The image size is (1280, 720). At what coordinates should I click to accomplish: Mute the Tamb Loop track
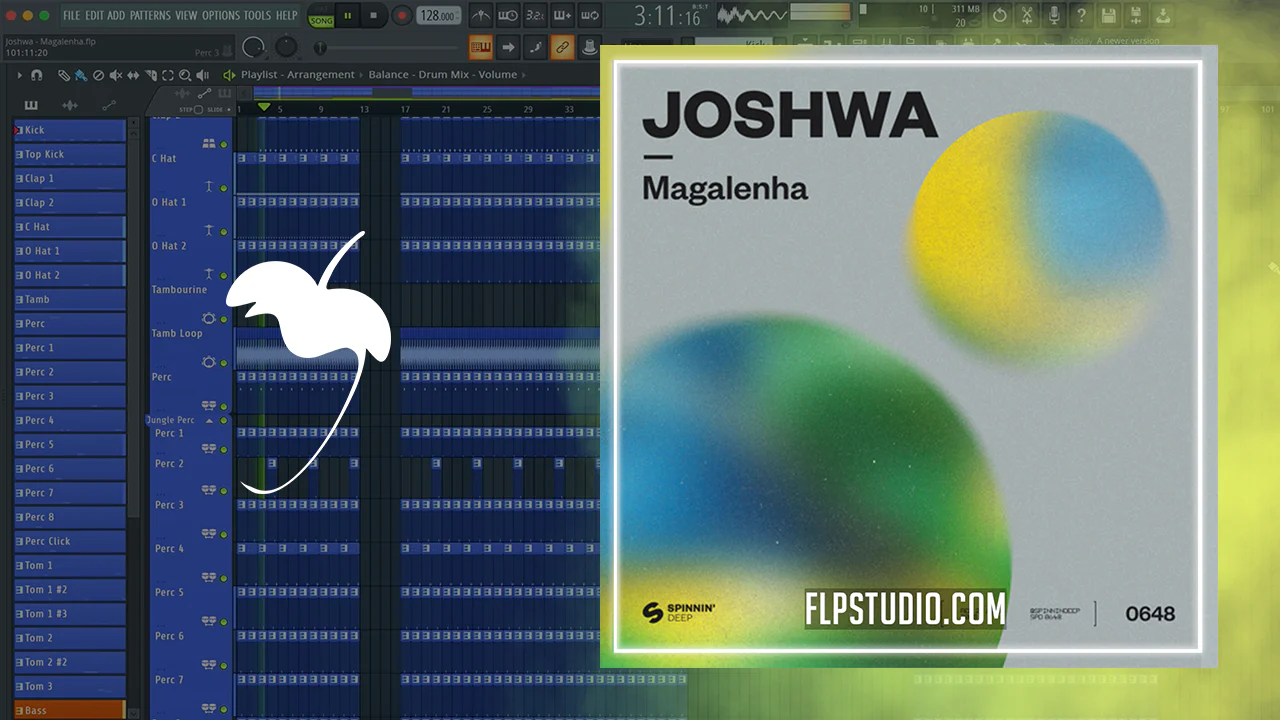point(224,363)
